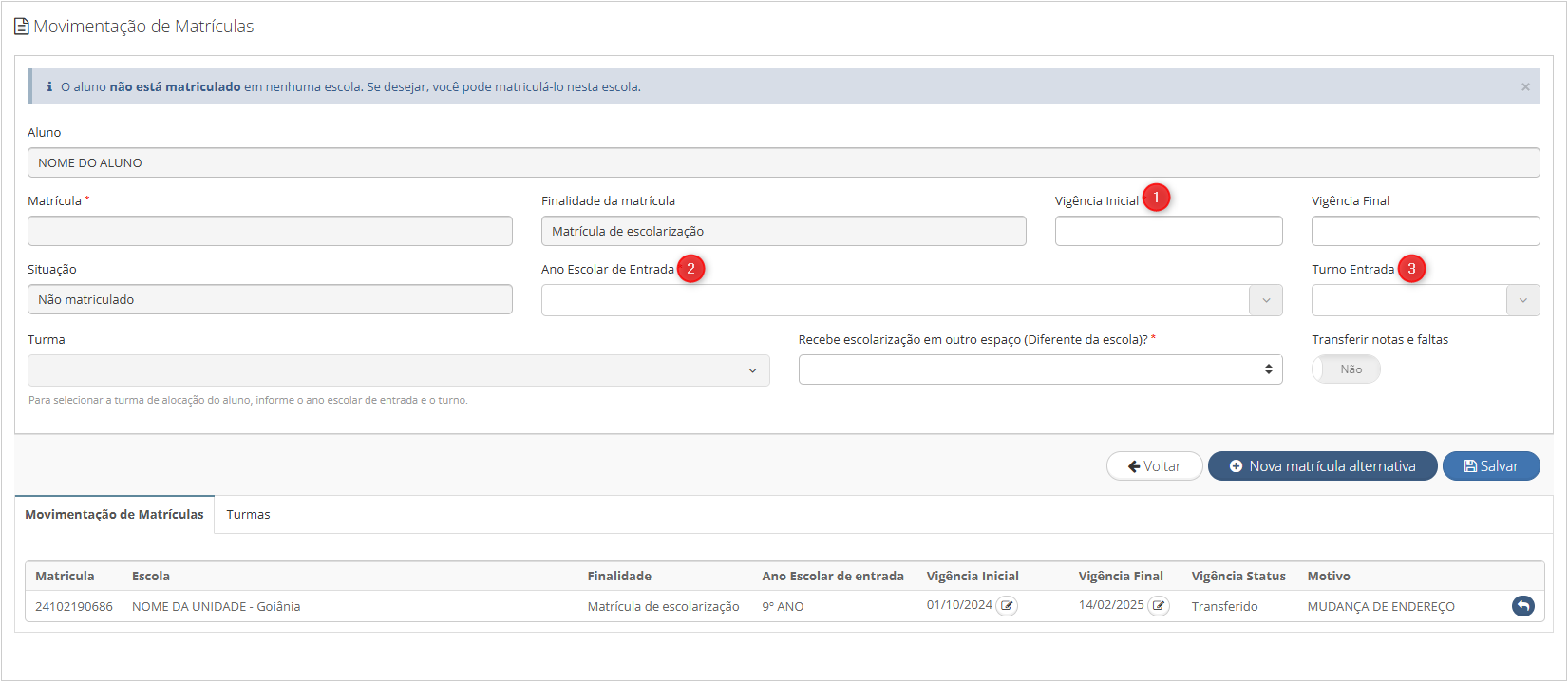1568x682 pixels.
Task: Click the Escola column header
Action: [x=151, y=576]
